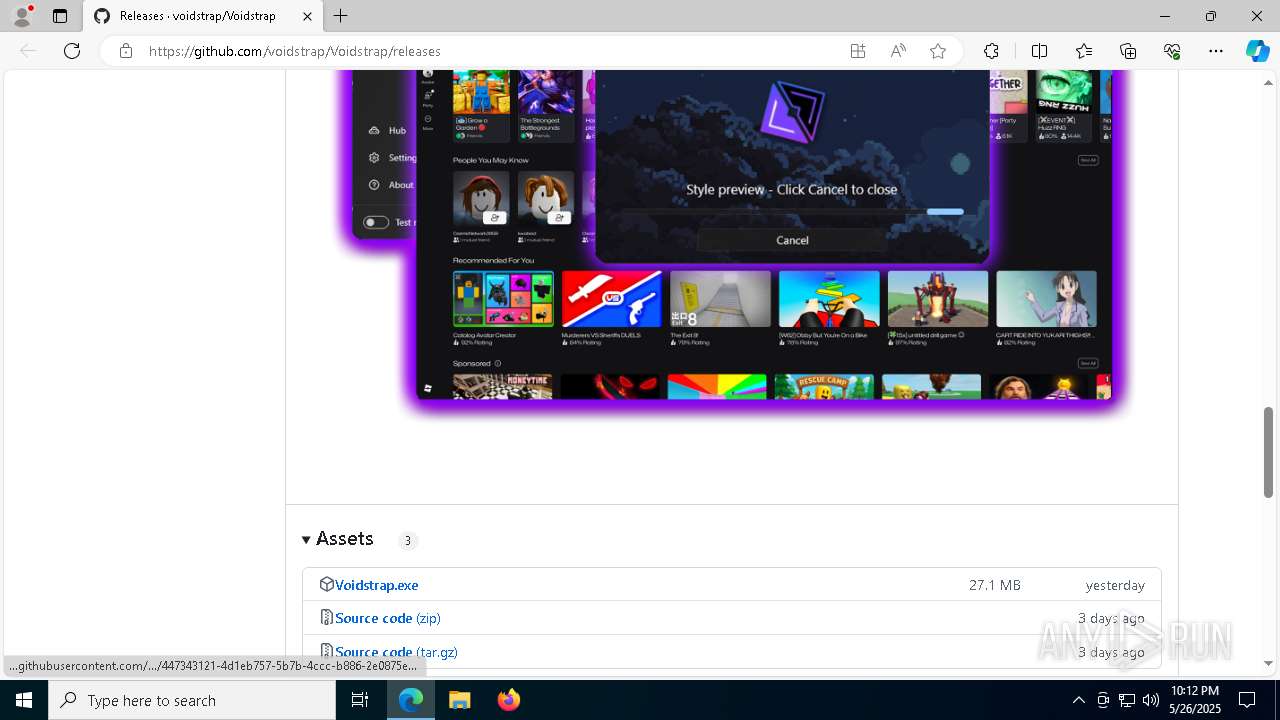Click the scrollbar up arrow
The width and height of the screenshot is (1280, 720).
1269,82
